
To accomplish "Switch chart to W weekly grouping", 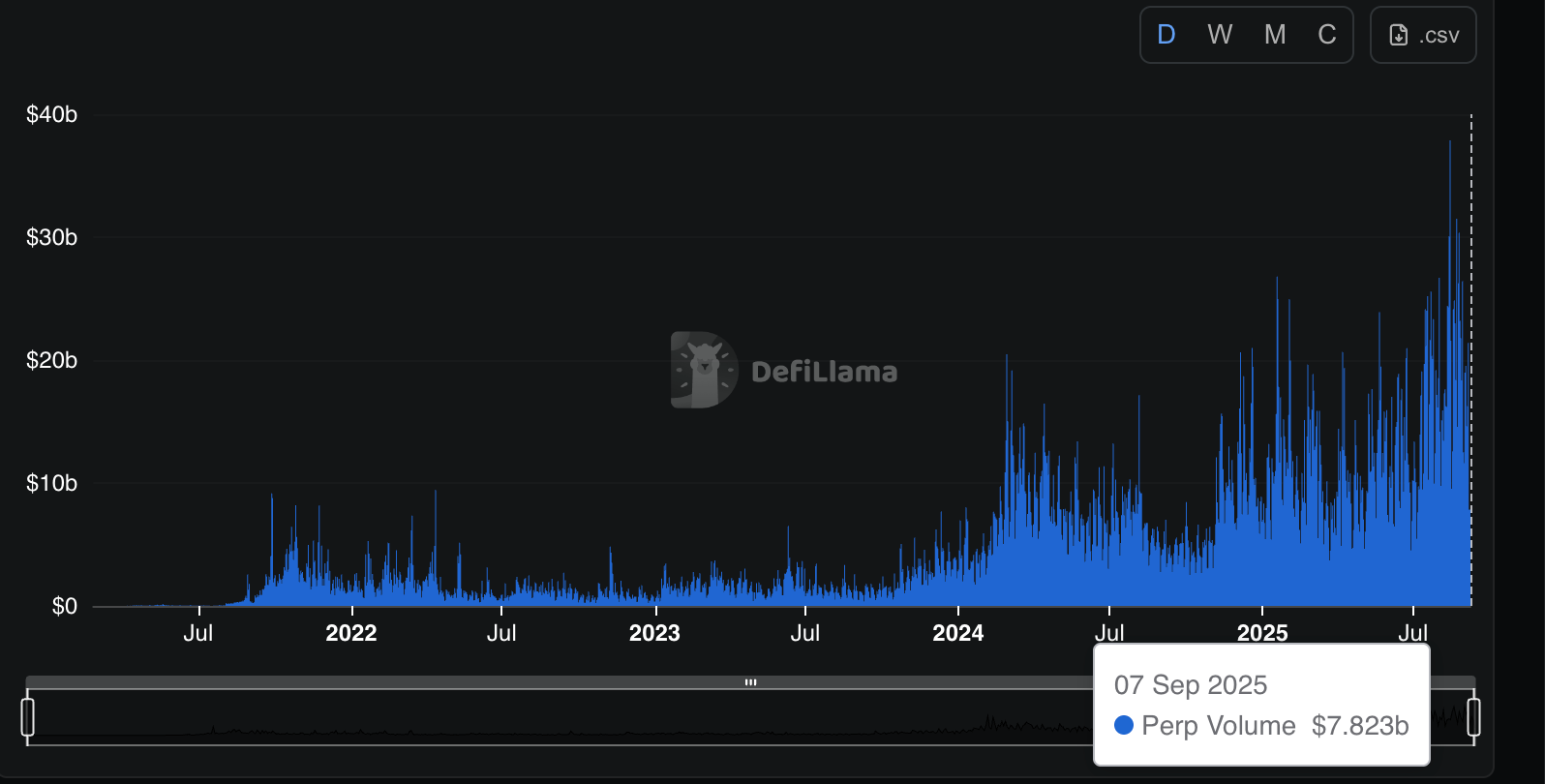I will [x=1220, y=35].
